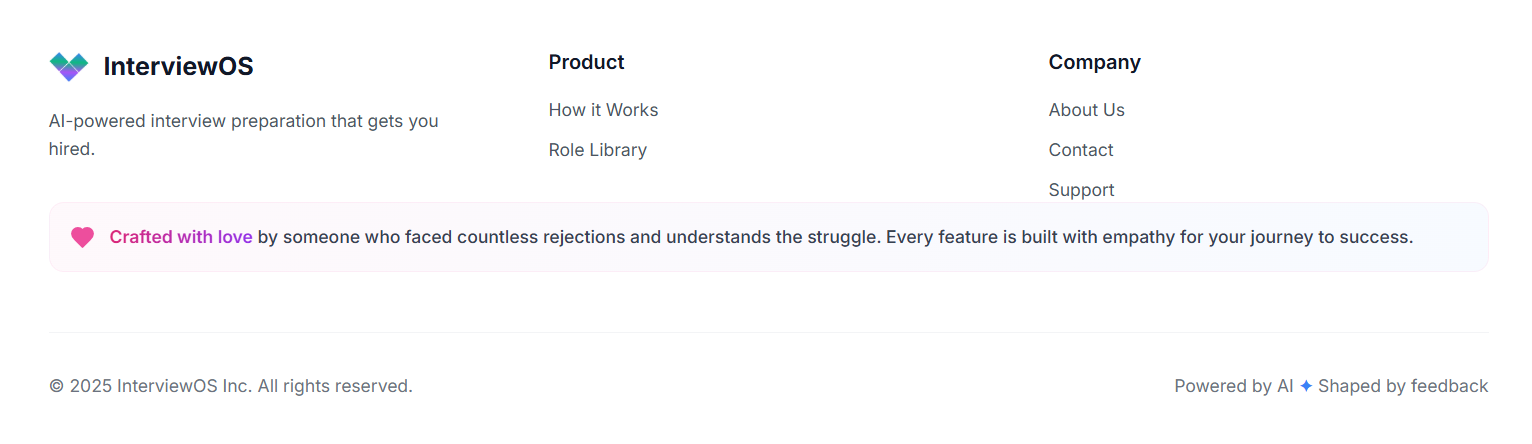Open the Support link

1081,190
